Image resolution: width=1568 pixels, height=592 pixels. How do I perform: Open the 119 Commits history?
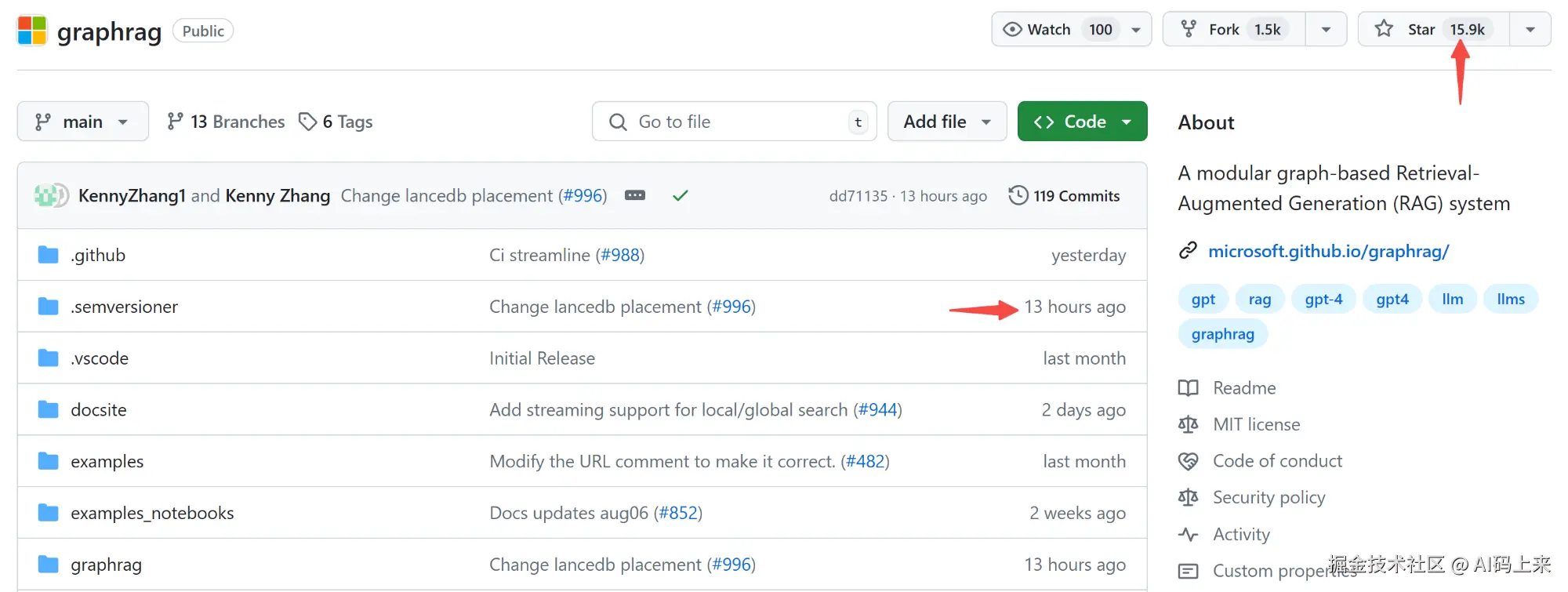pos(1064,195)
